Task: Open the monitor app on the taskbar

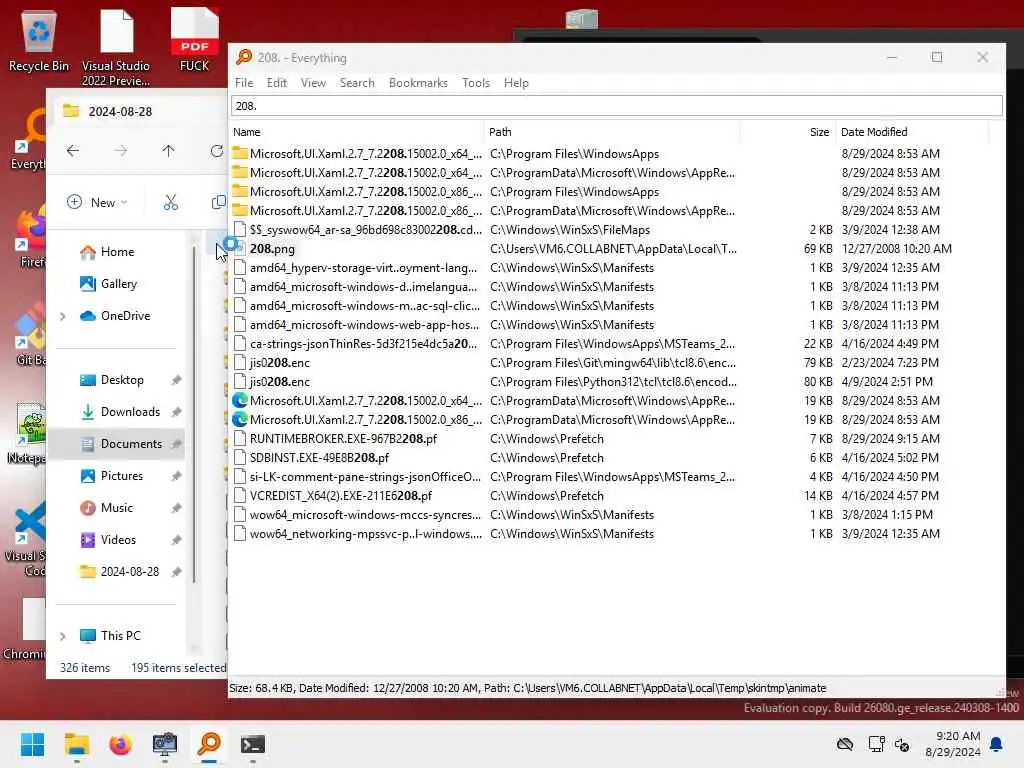Action: 165,744
